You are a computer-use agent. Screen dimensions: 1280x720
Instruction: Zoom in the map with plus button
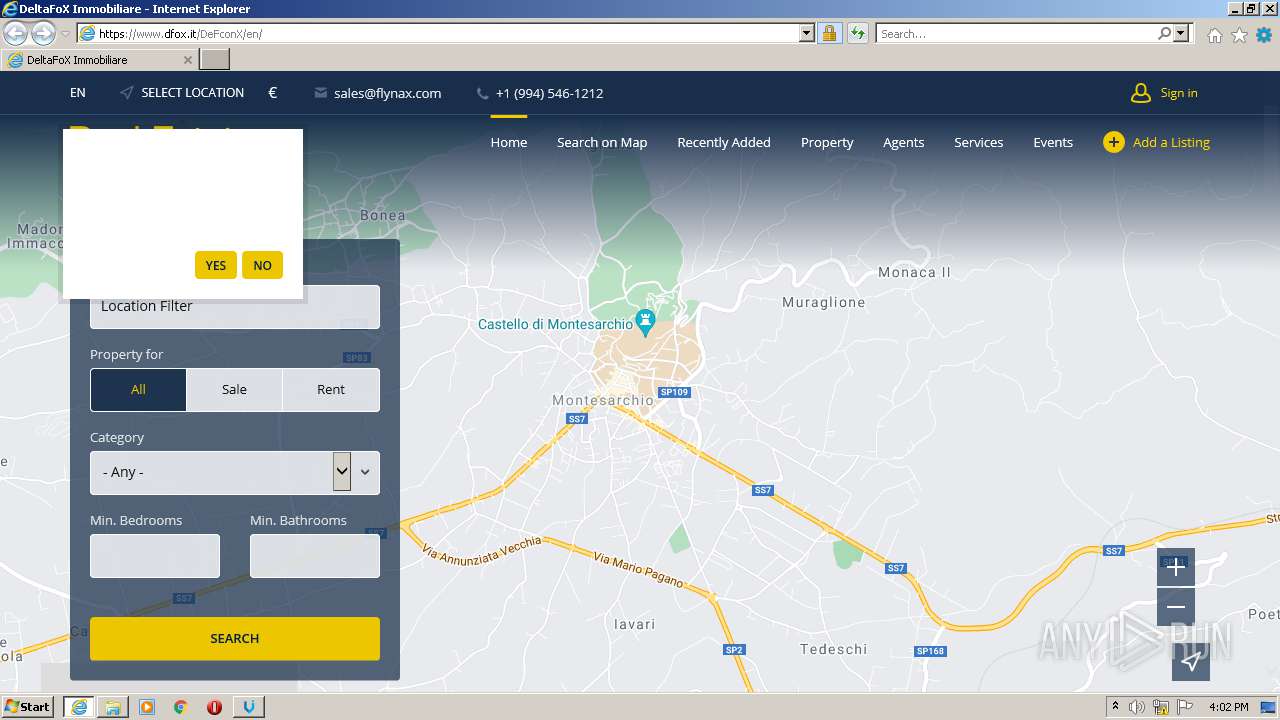click(1176, 567)
